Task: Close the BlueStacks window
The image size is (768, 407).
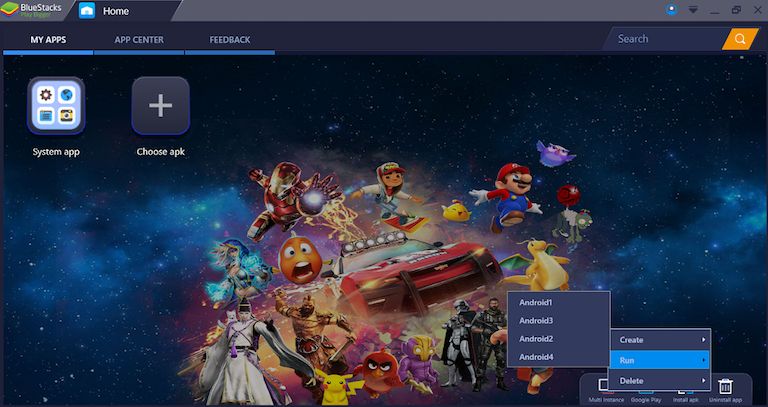Action: (757, 10)
